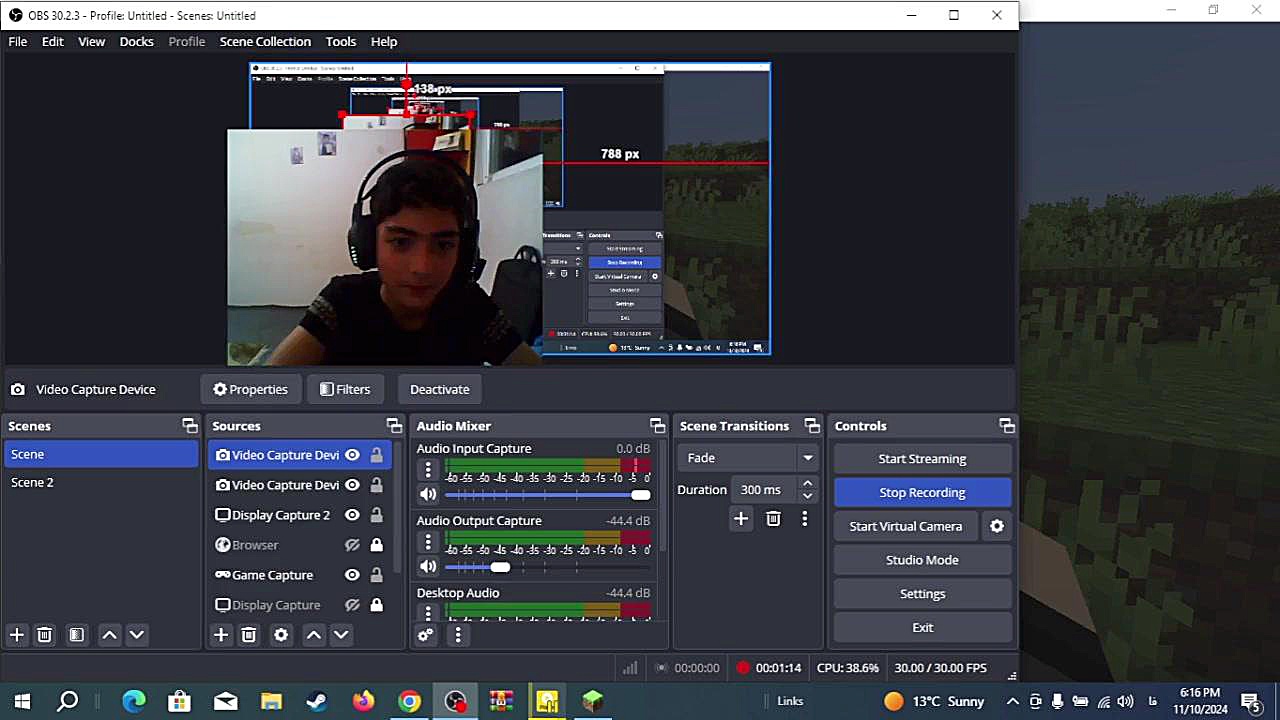Mute Audio Input Capture with the speaker icon
The image size is (1280, 720).
(x=428, y=495)
